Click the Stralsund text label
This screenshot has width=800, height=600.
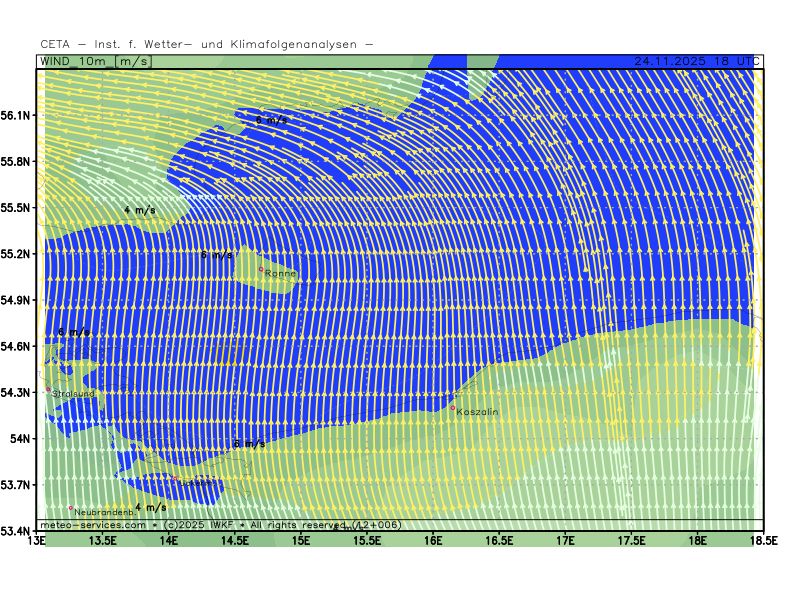(74, 394)
